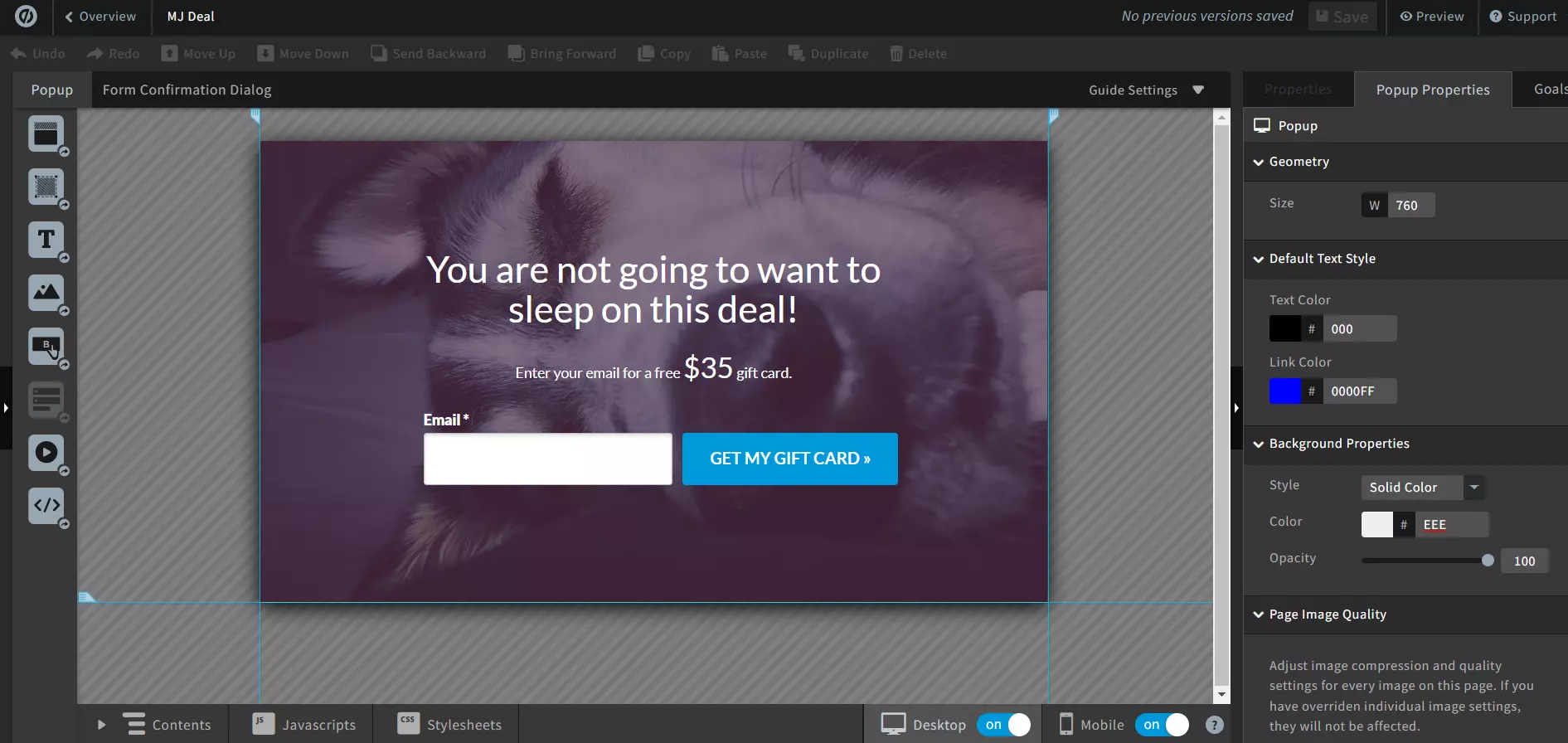
Task: Toggle the Desktop view switch
Action: pos(1004,725)
